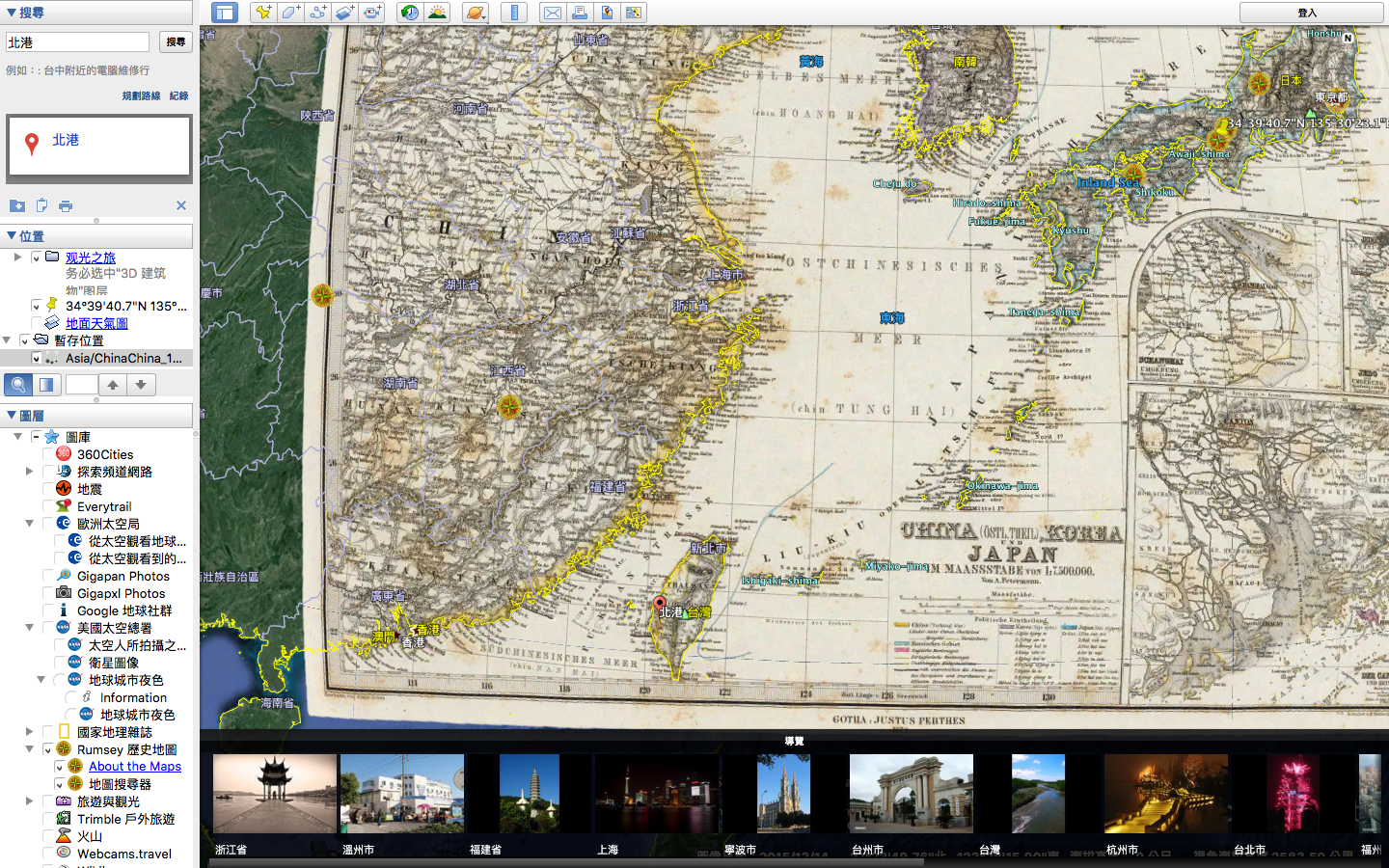Screen dimensions: 1389x868
Task: Enable the 衛星圖像 layer checkbox
Action: (x=60, y=663)
